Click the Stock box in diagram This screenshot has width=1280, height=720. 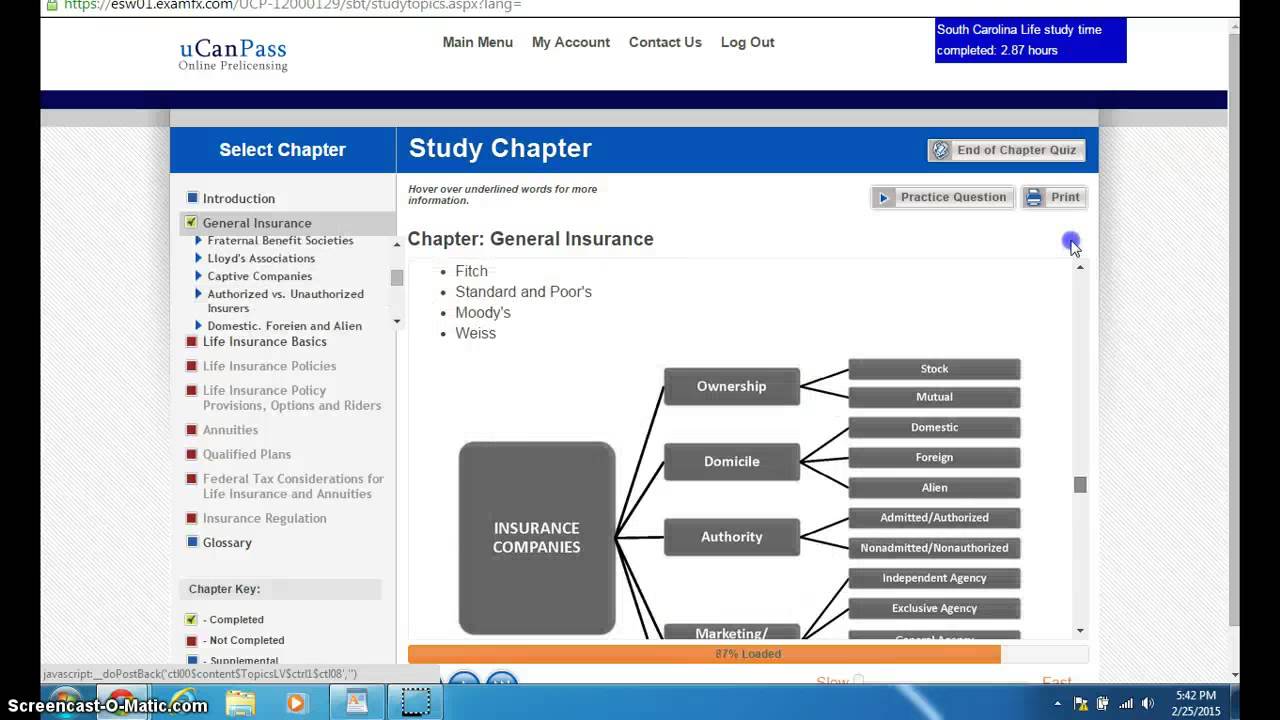[x=934, y=369]
